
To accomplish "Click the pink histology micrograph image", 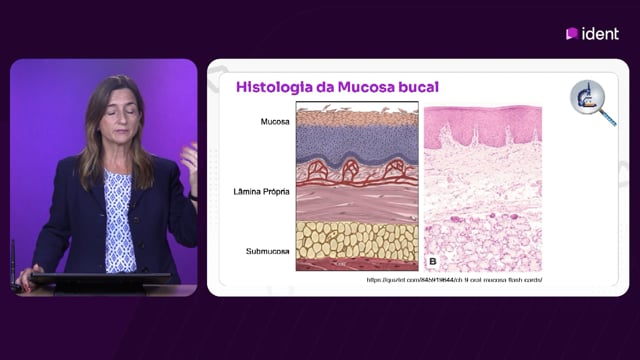I will coord(483,189).
